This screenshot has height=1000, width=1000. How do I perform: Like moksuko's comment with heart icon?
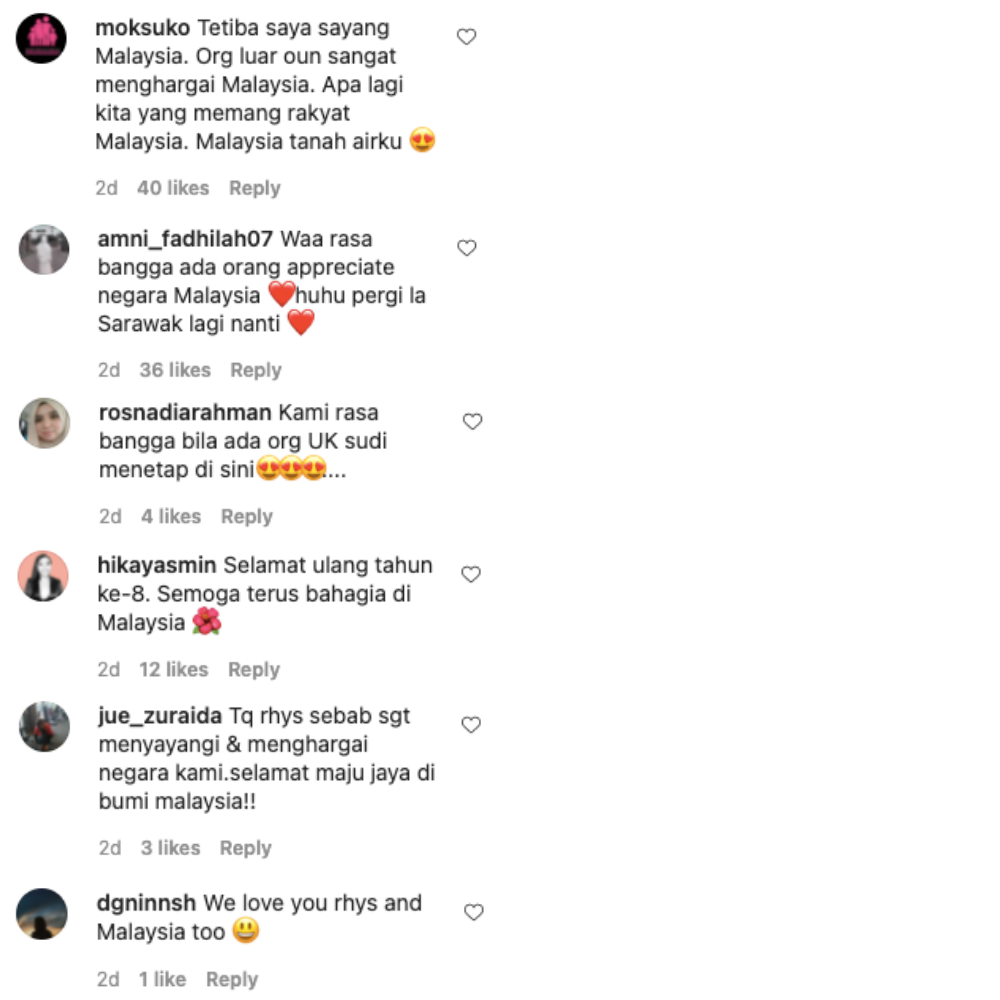pos(467,37)
